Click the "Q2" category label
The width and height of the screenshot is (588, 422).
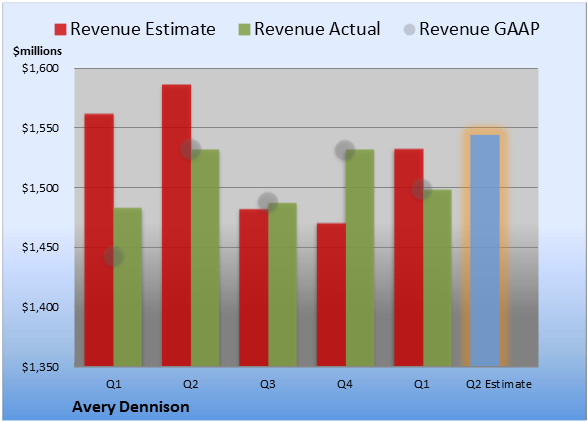[x=190, y=384]
